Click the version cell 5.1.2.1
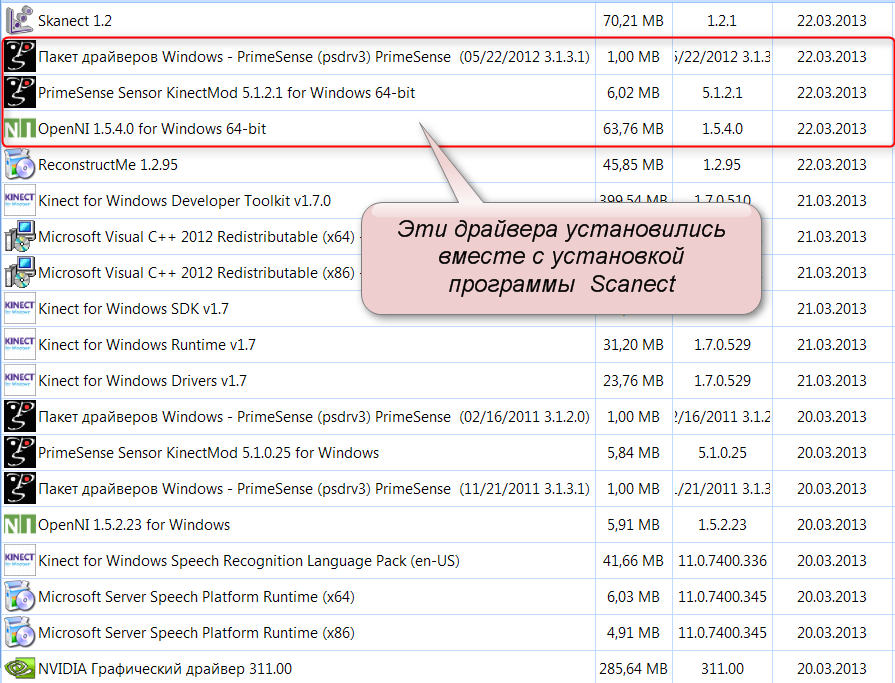Screen dimensions: 895x683 [722, 92]
